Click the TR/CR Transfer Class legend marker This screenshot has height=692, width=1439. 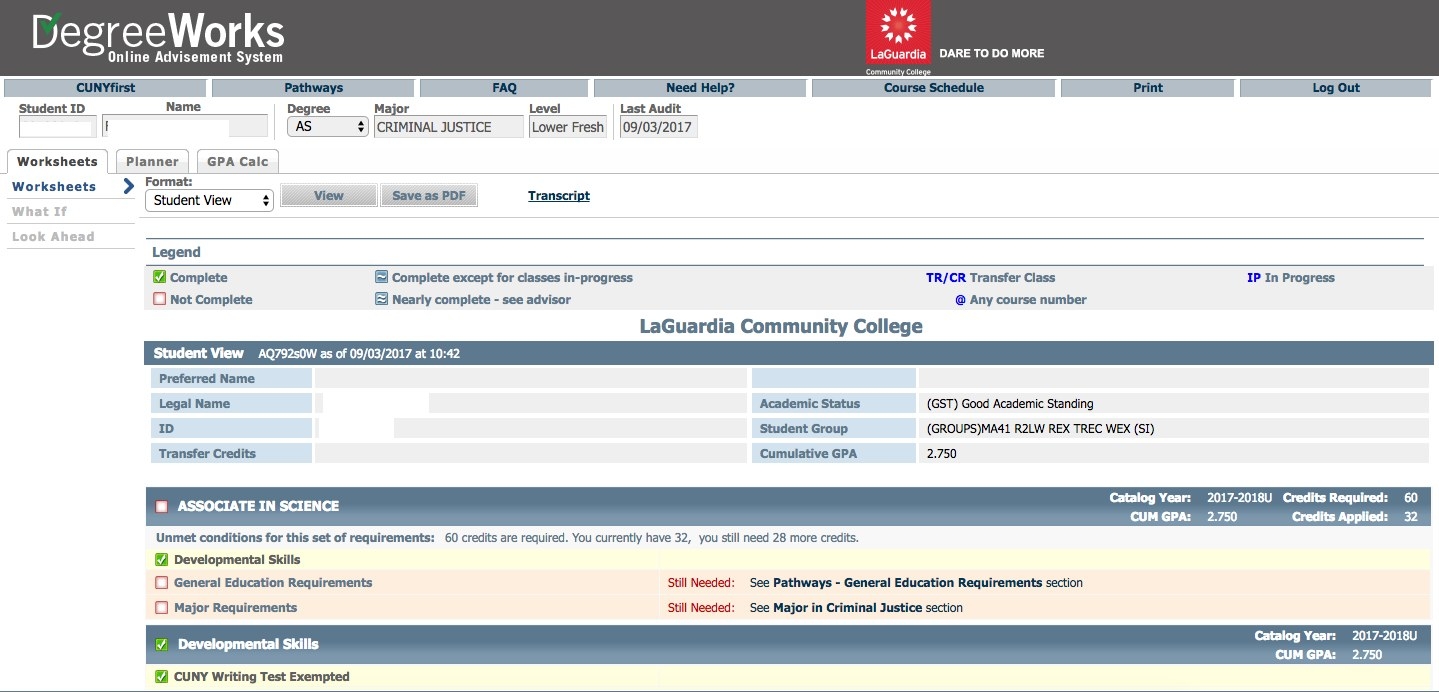coord(946,278)
